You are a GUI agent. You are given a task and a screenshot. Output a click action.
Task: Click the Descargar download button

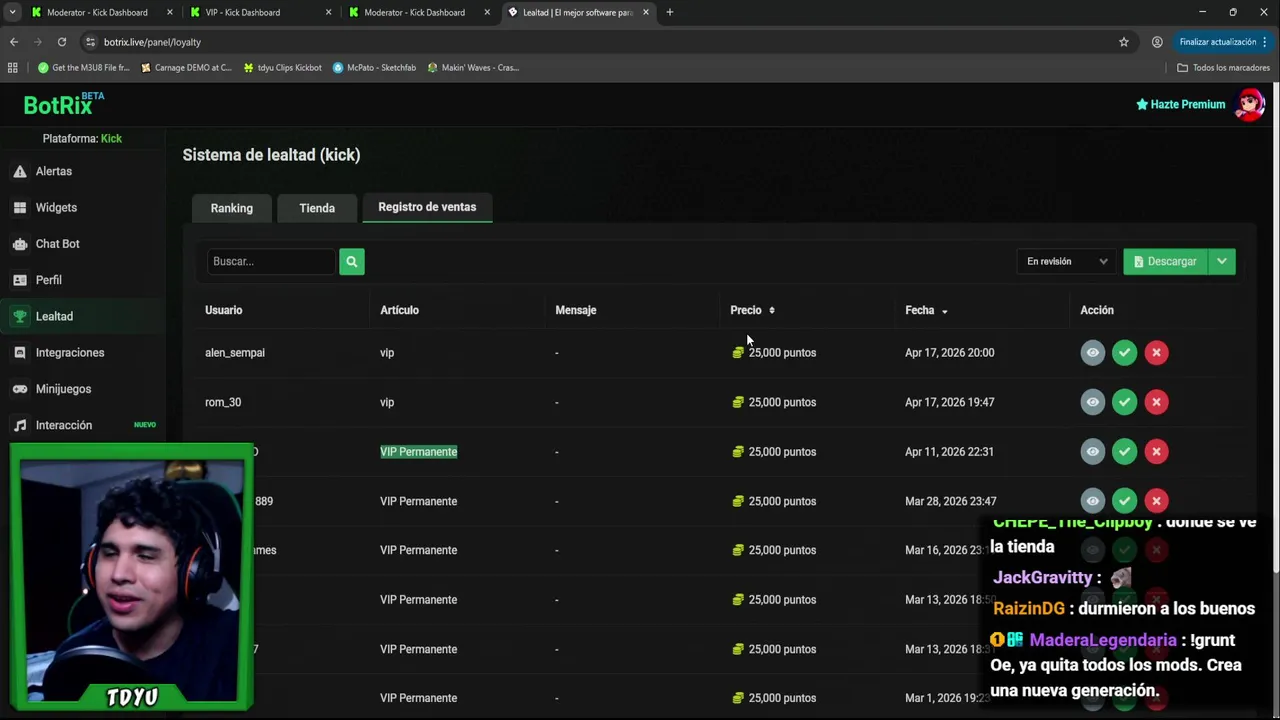[1165, 261]
